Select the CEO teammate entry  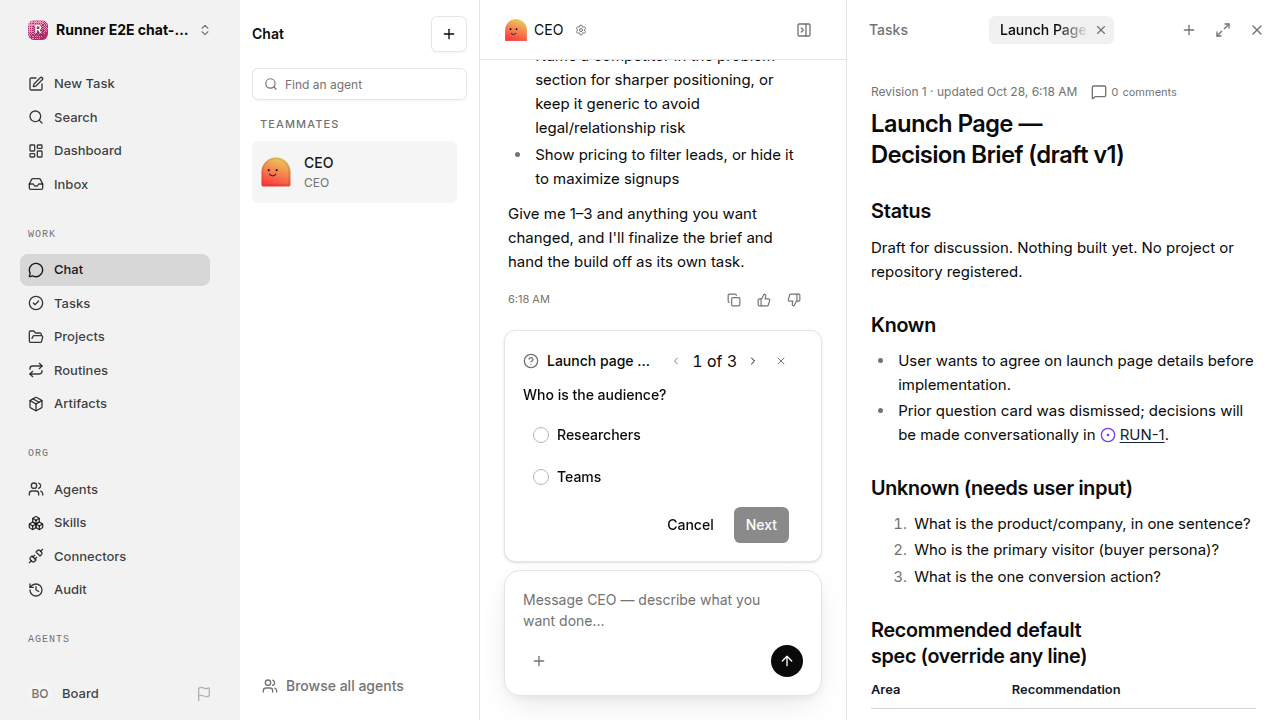(354, 172)
